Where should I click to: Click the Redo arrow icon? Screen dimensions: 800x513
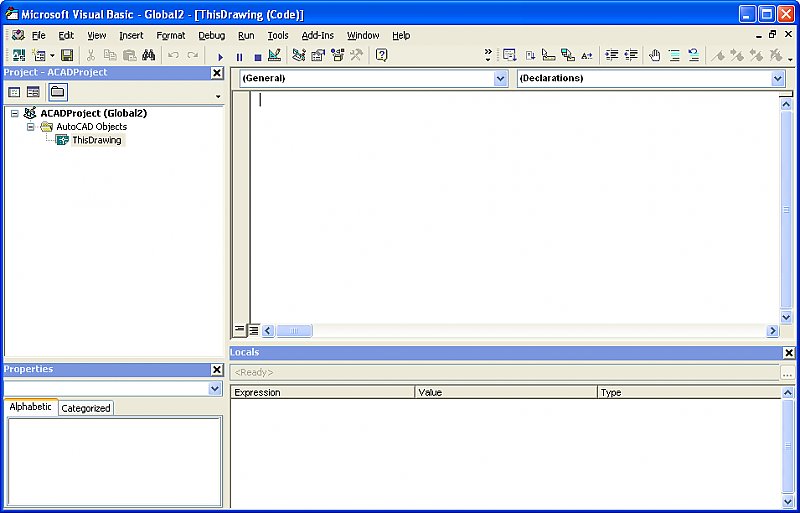pyautogui.click(x=192, y=55)
